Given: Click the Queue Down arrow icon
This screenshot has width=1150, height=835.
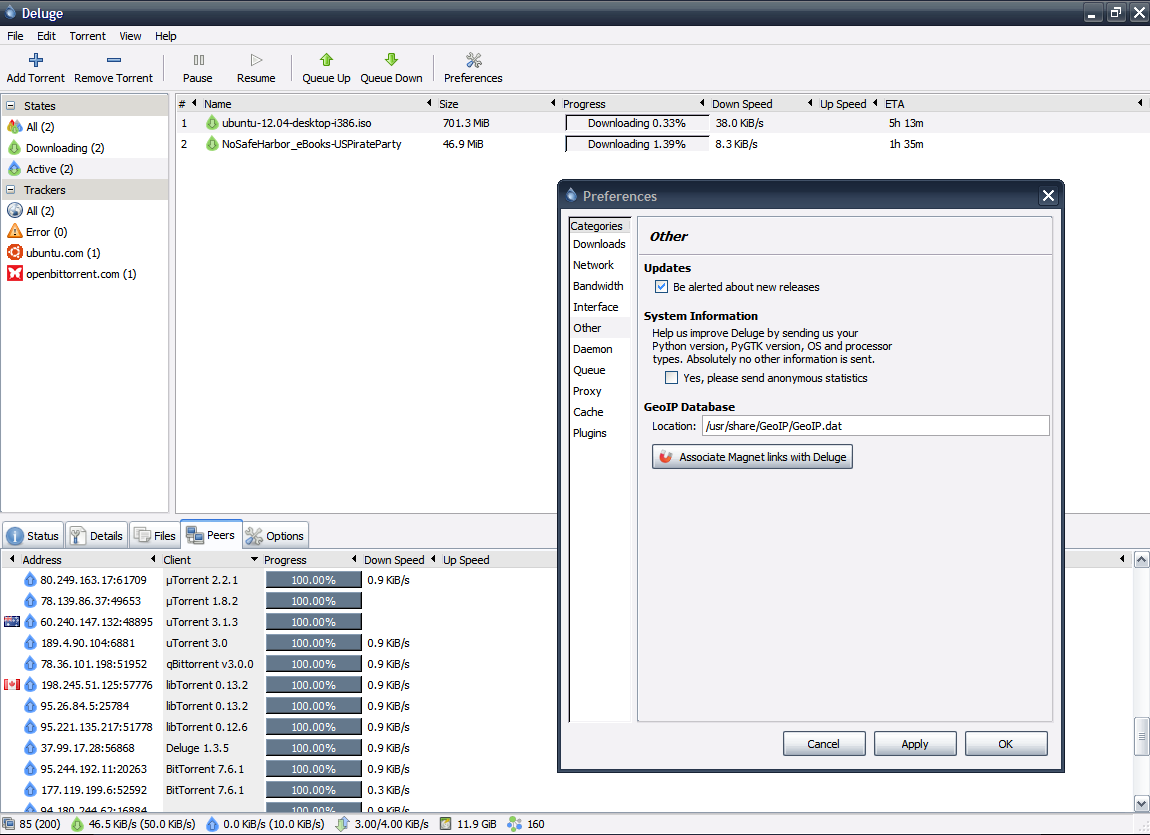Looking at the screenshot, I should click(391, 60).
